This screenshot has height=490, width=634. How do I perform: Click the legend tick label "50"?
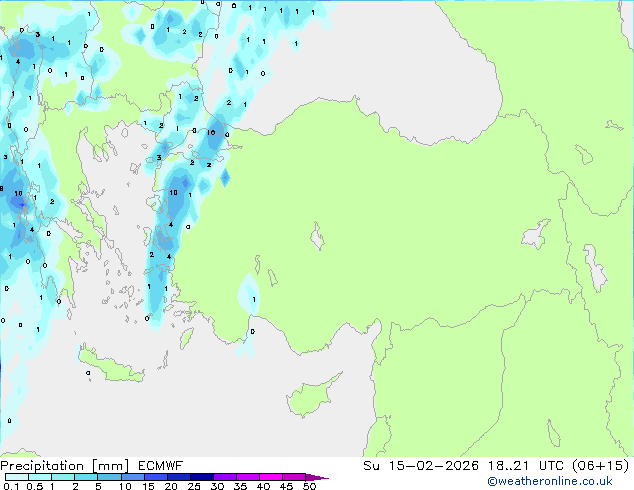pos(309,486)
